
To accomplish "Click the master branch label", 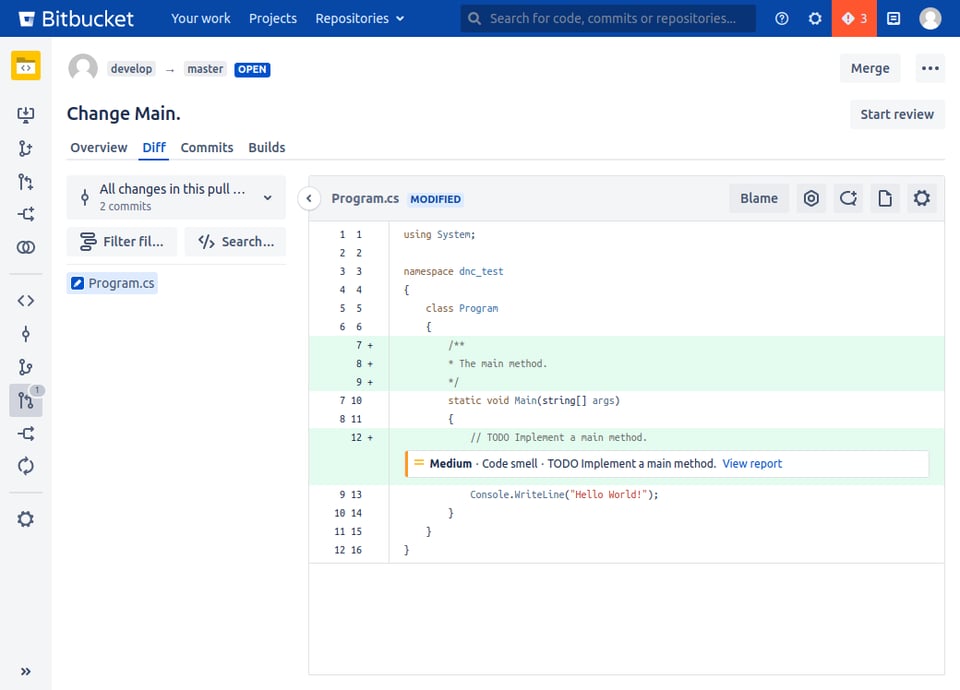I will click(205, 69).
